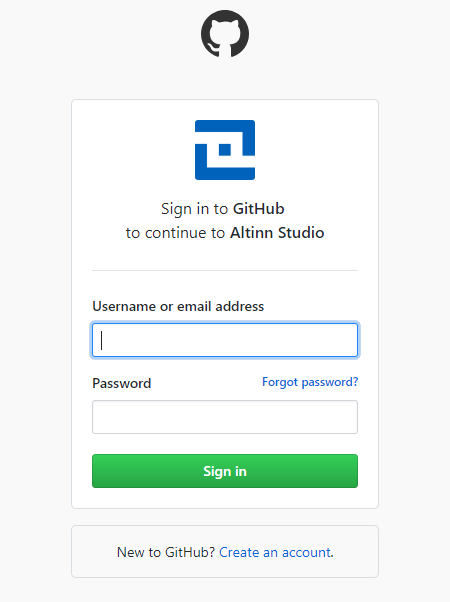Screen dimensions: 450x602
Task: Open the Forgot password? link
Action: (310, 382)
